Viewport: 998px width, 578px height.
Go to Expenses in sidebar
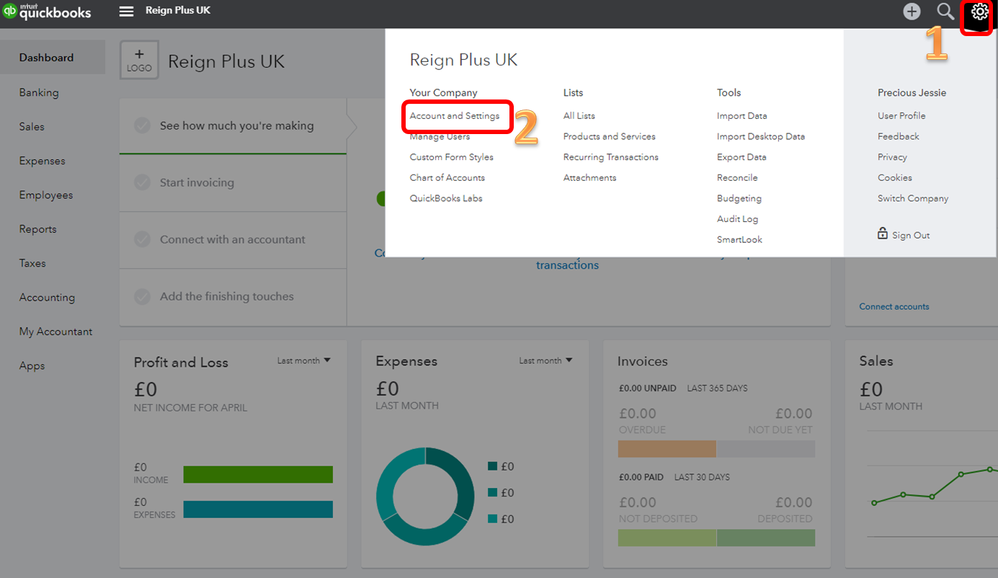42,161
